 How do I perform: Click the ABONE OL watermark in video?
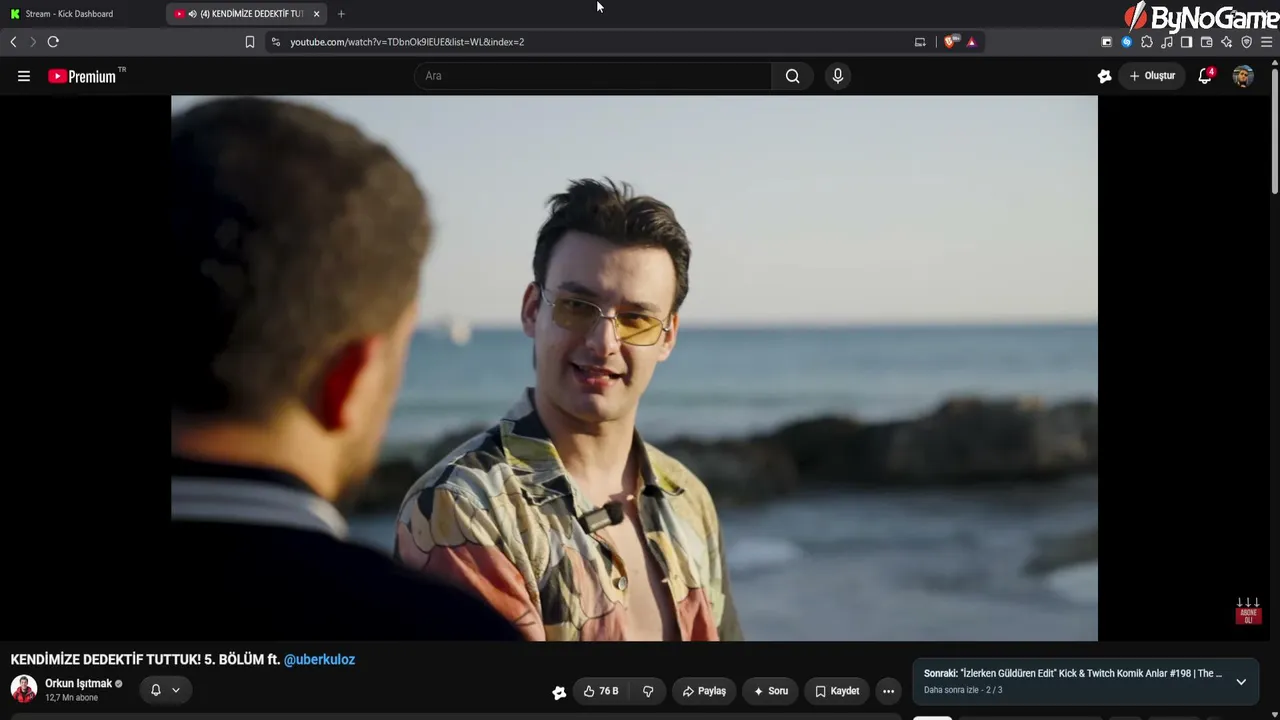click(1248, 611)
